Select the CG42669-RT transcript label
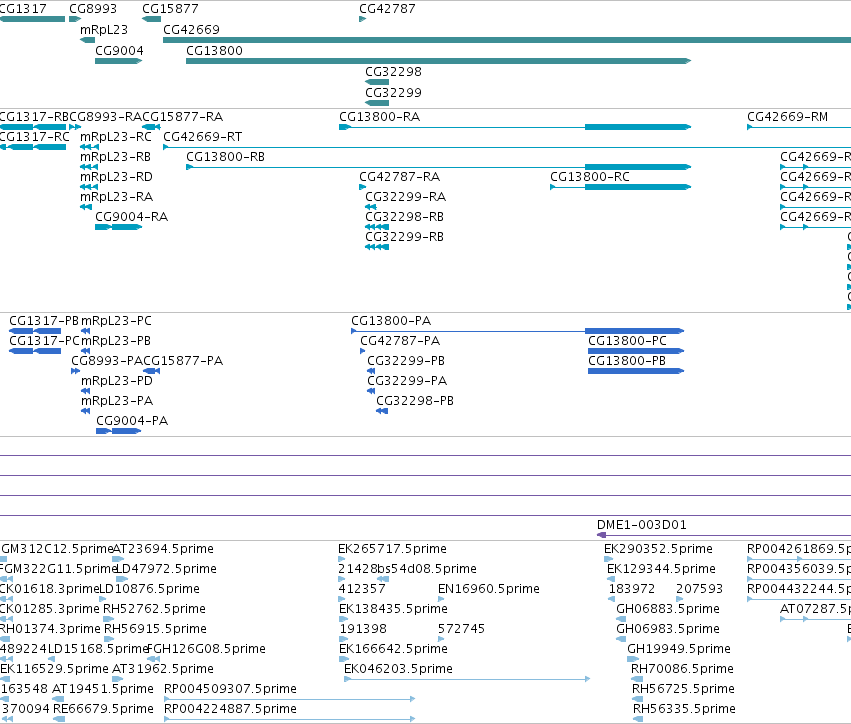The width and height of the screenshot is (851, 724). point(203,137)
